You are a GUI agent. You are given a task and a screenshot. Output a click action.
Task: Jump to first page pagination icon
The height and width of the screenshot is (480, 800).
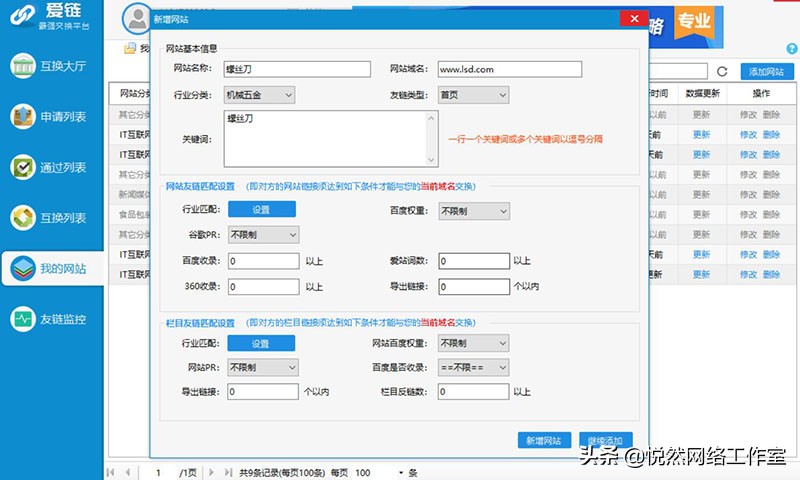(111, 473)
